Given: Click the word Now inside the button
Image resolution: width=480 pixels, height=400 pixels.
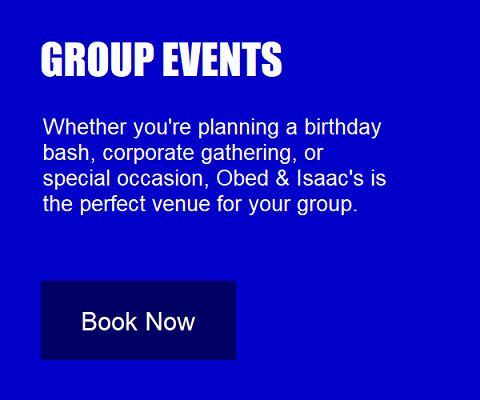Looking at the screenshot, I should pos(170,321).
